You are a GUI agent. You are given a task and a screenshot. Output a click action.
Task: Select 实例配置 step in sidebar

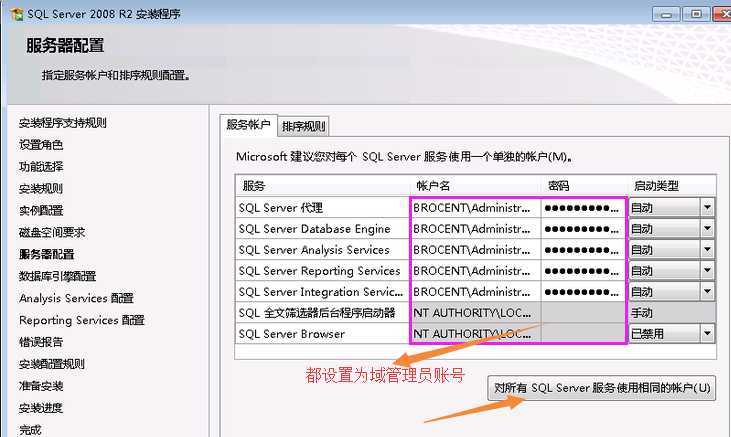coord(41,210)
